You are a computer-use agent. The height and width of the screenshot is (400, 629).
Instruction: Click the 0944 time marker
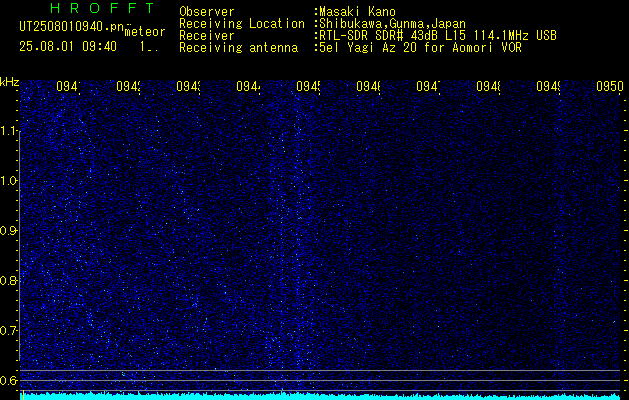pos(248,86)
